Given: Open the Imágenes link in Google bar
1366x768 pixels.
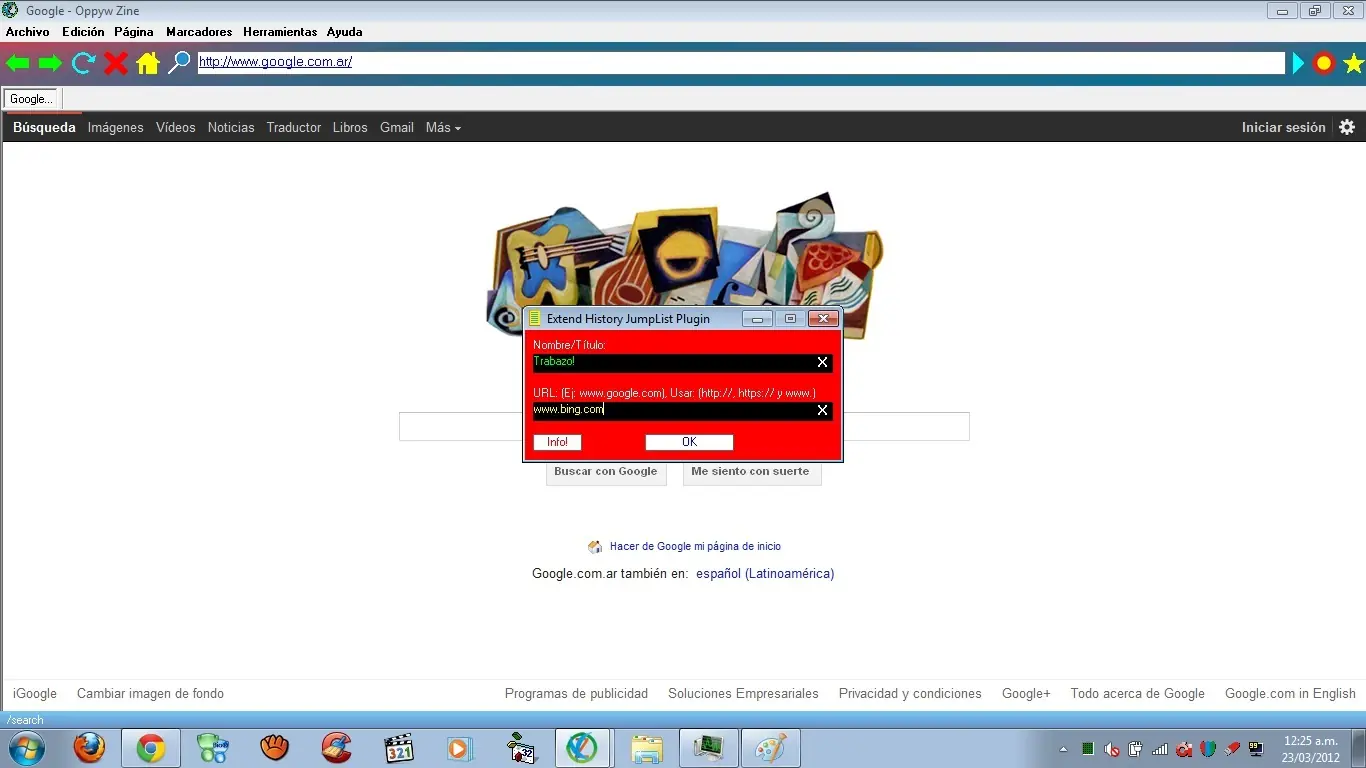Looking at the screenshot, I should pos(115,127).
